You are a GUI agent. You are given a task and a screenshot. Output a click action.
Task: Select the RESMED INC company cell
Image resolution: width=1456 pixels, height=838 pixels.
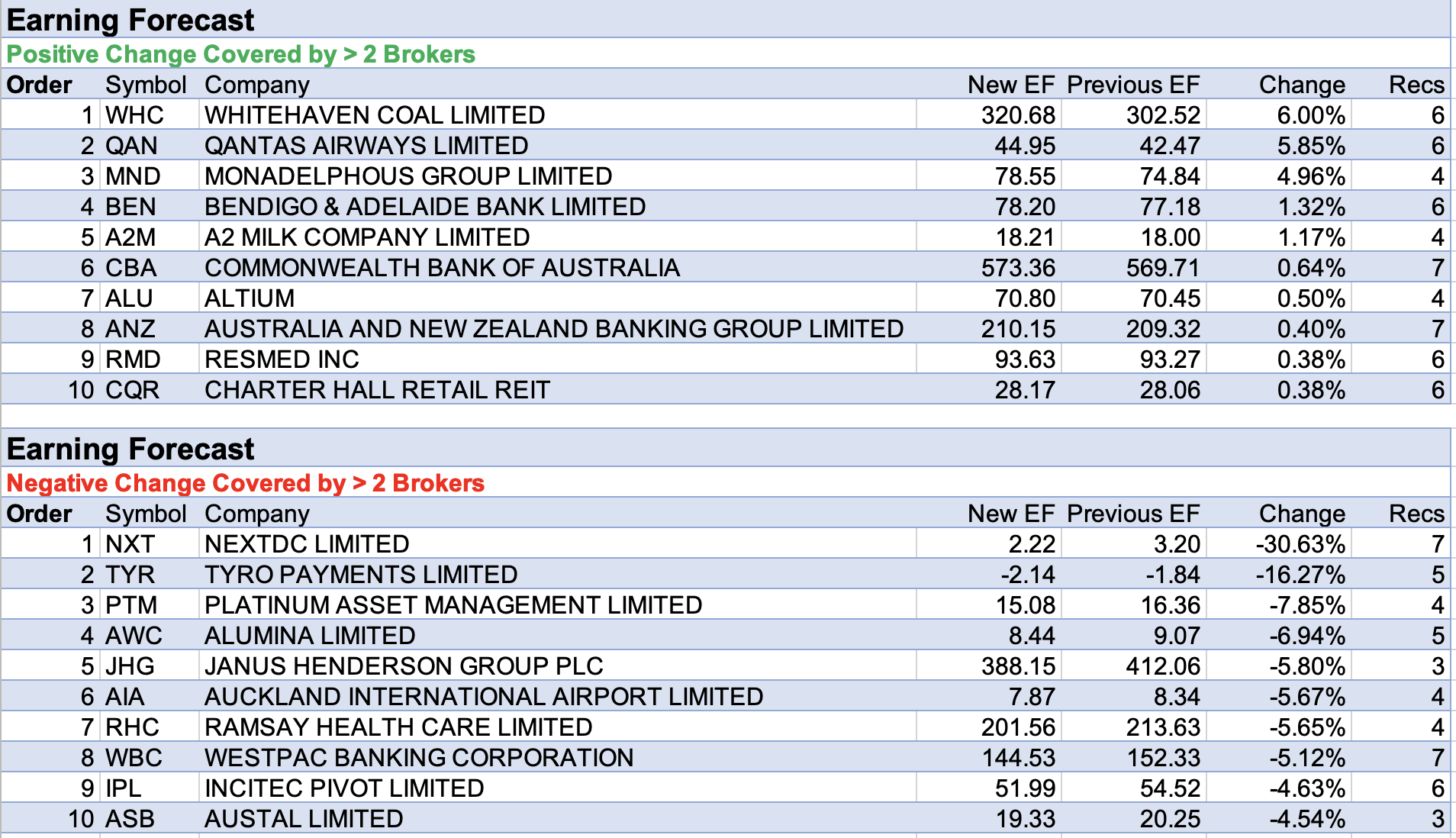click(282, 359)
